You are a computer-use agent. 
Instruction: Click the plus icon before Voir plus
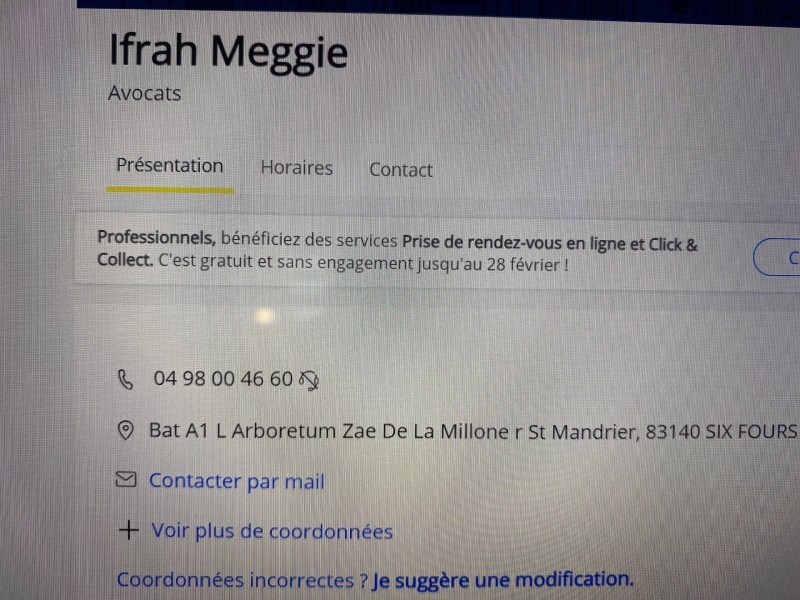click(129, 530)
